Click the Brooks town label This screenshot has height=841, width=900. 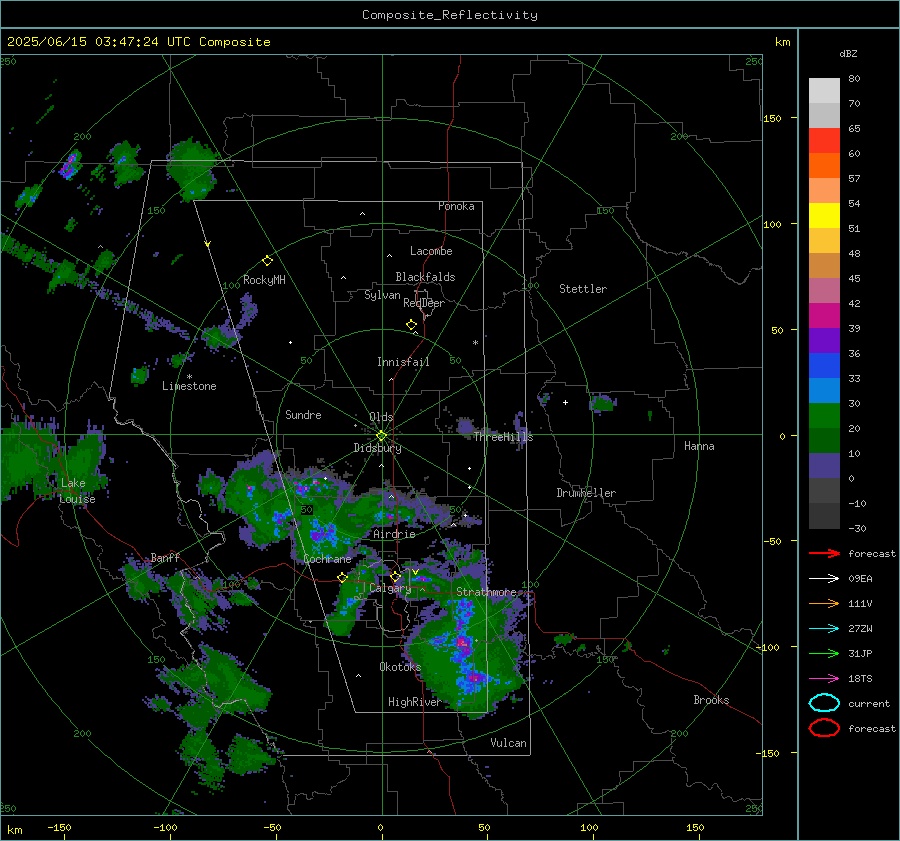click(711, 700)
